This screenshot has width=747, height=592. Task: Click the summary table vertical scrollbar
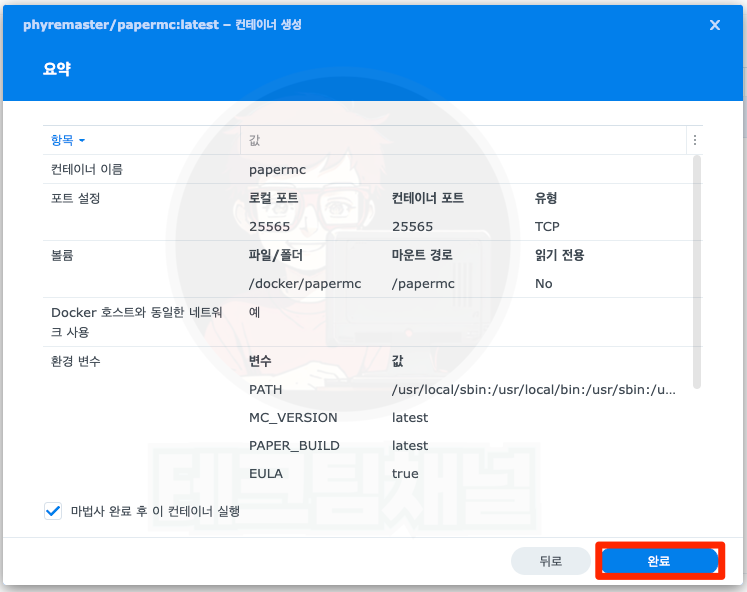pyautogui.click(x=697, y=271)
